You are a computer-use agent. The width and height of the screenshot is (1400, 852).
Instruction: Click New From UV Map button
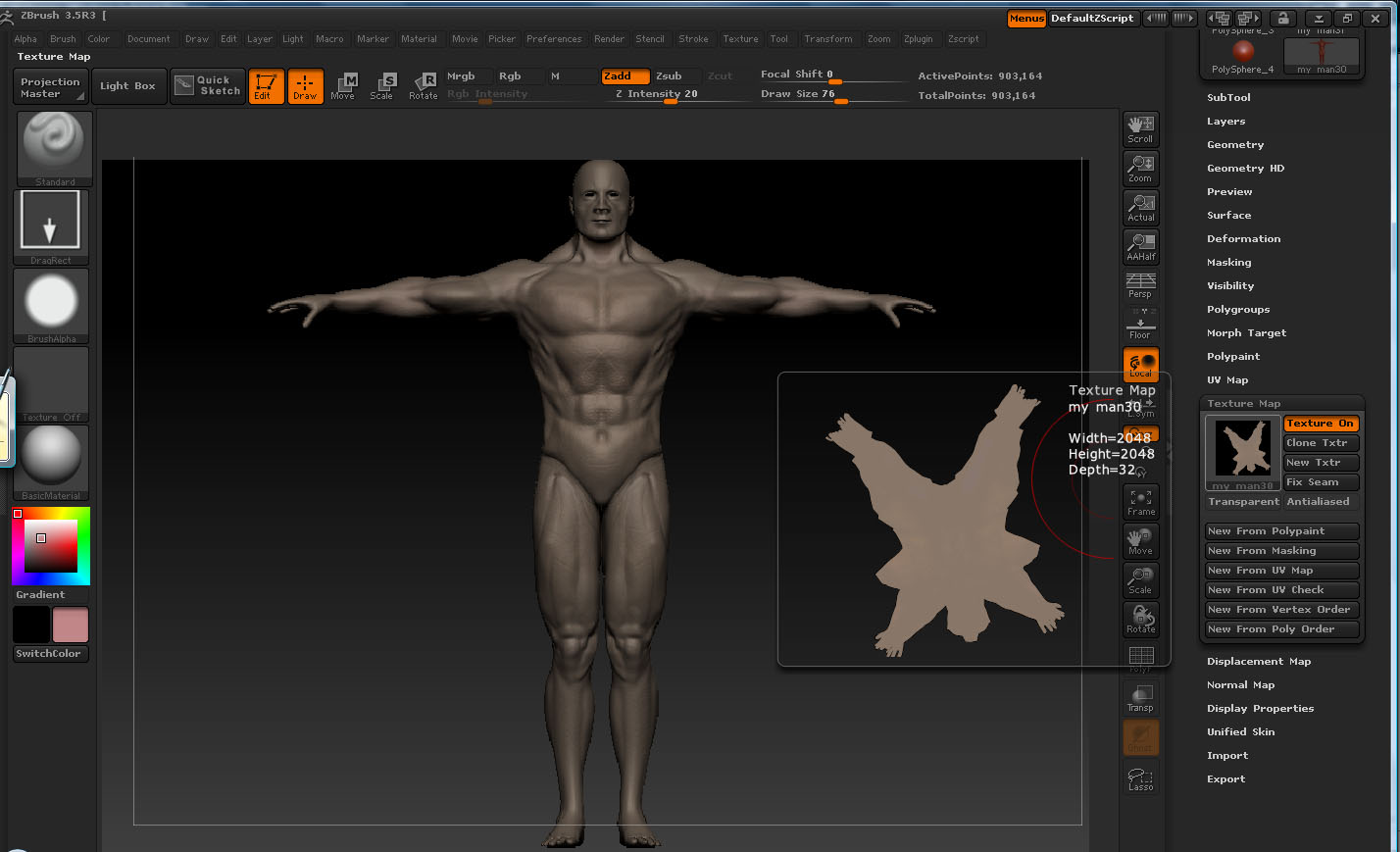click(x=1280, y=571)
